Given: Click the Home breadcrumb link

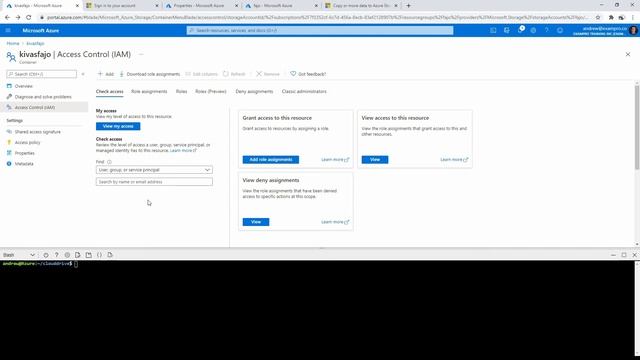Looking at the screenshot, I should point(13,43).
